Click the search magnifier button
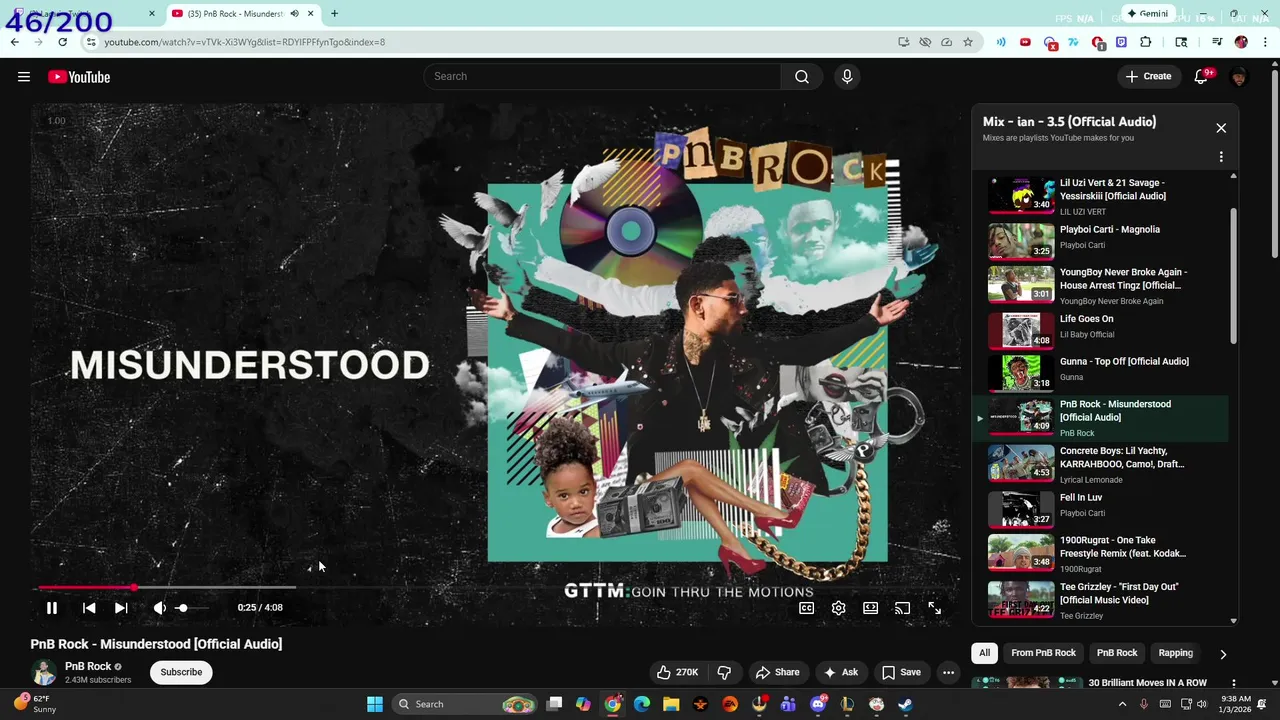 click(802, 77)
